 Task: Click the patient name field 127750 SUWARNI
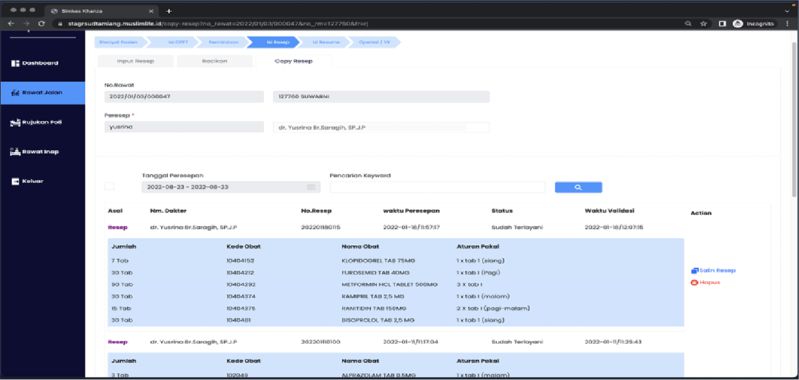[x=381, y=97]
